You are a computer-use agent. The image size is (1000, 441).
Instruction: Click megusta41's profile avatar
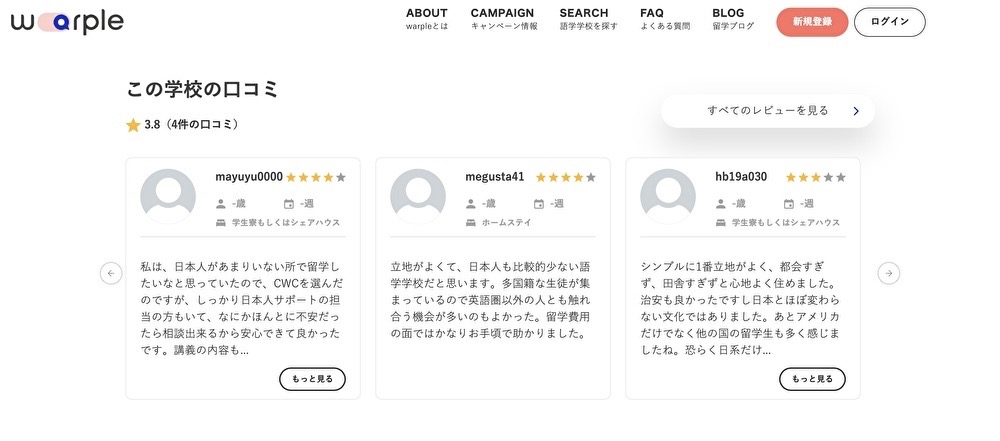click(x=418, y=197)
